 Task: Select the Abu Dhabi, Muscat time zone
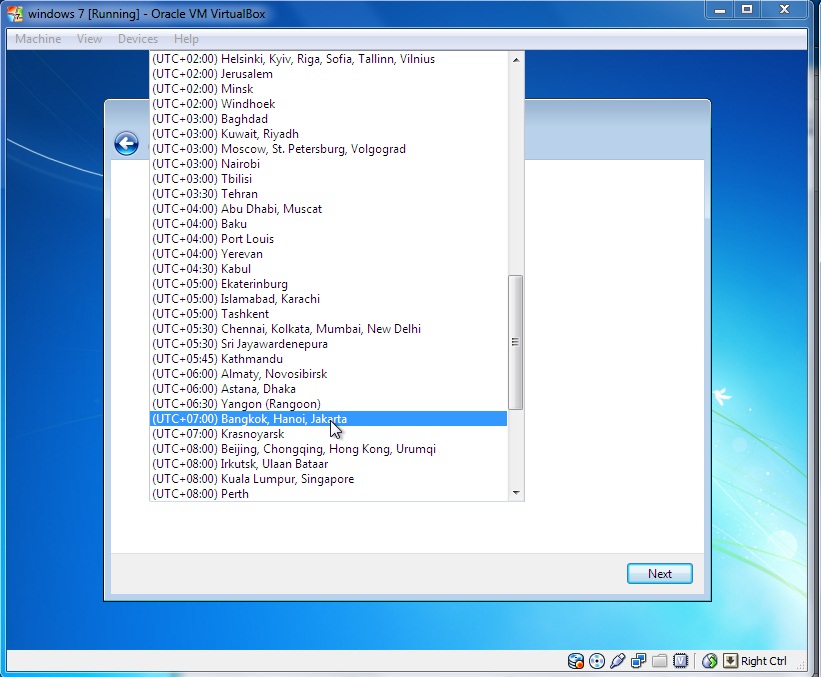[x=328, y=209]
